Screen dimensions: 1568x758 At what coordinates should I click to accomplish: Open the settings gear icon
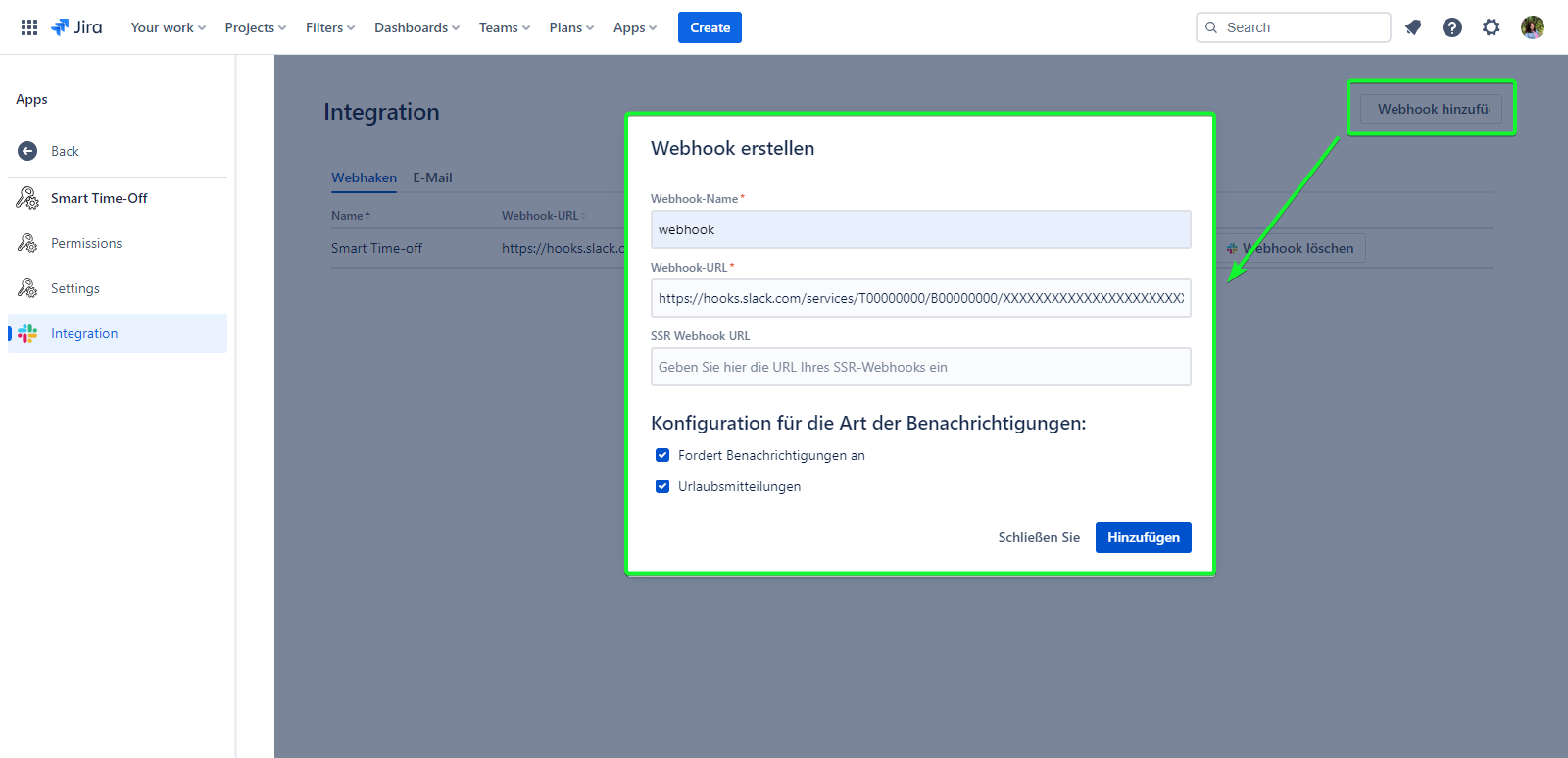1492,27
